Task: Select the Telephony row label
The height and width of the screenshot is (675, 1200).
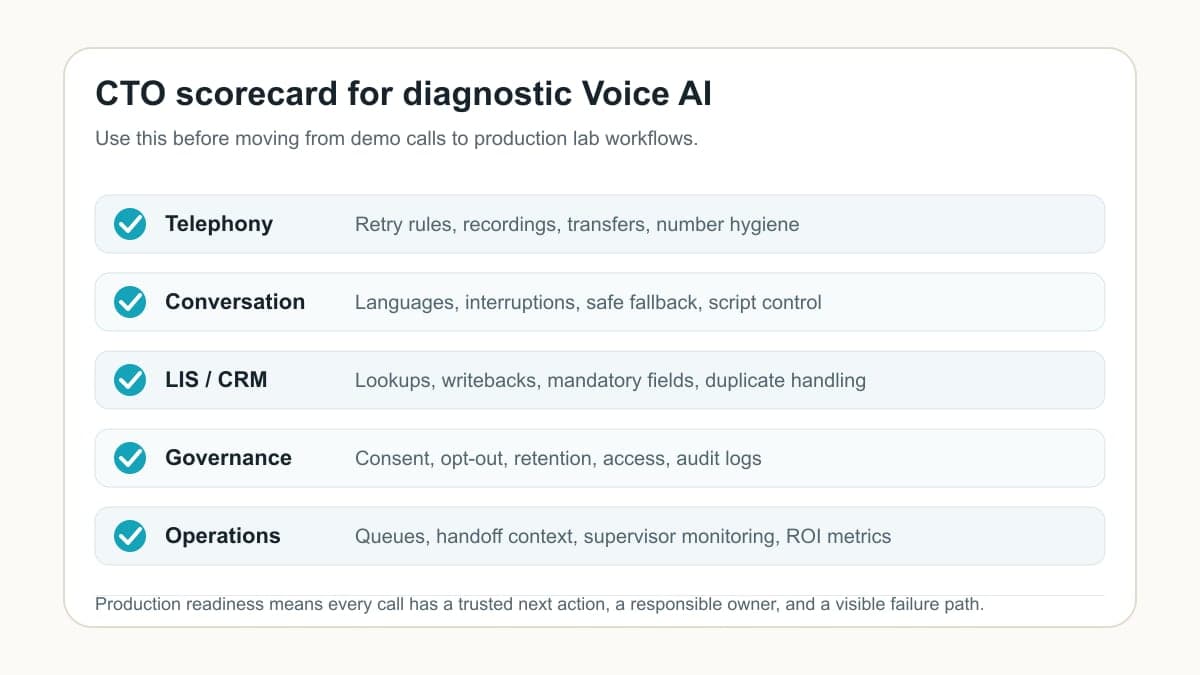Action: (x=219, y=224)
